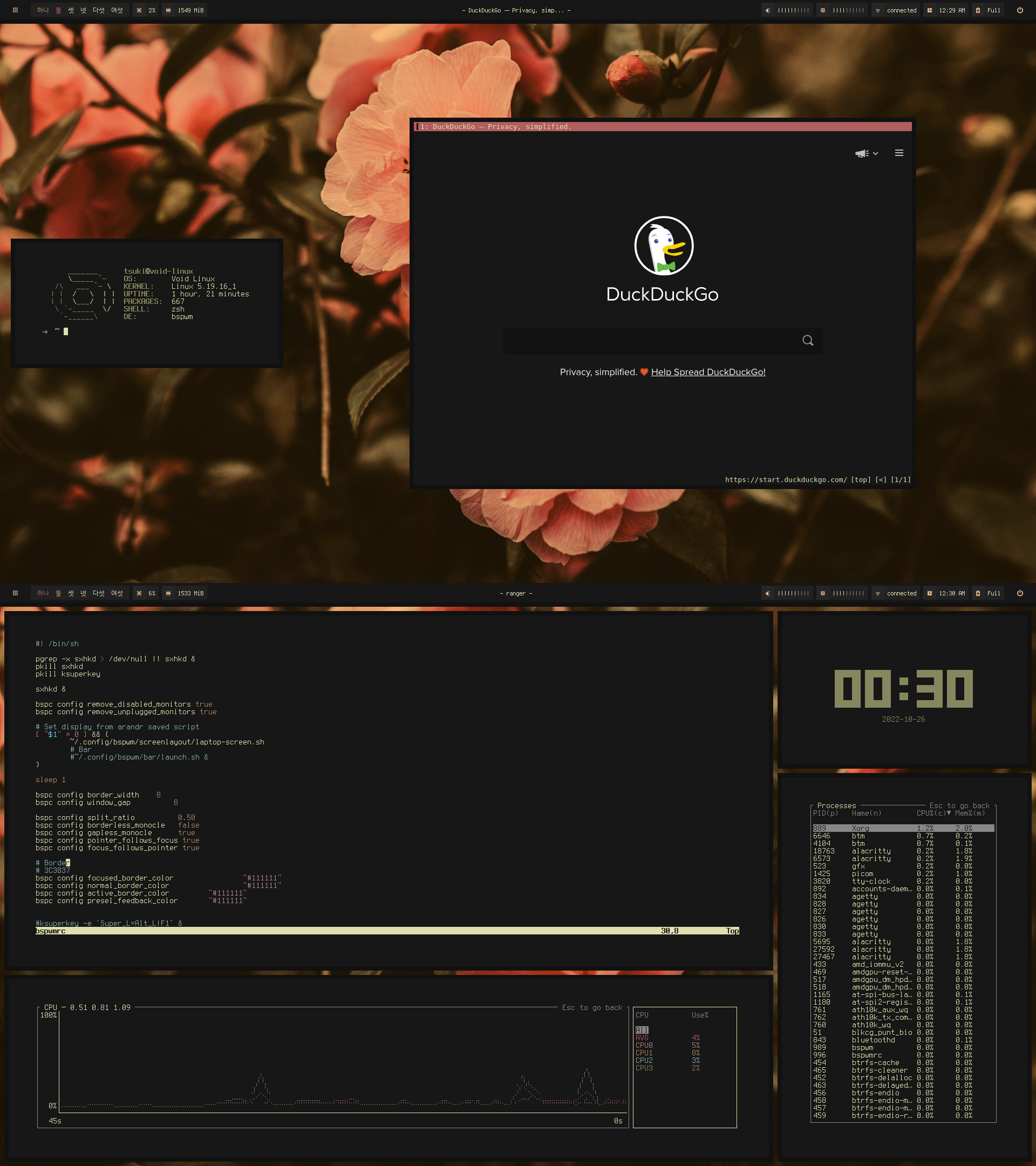1036x1166 pixels.
Task: Click the battery icon in top bar
Action: [x=978, y=10]
